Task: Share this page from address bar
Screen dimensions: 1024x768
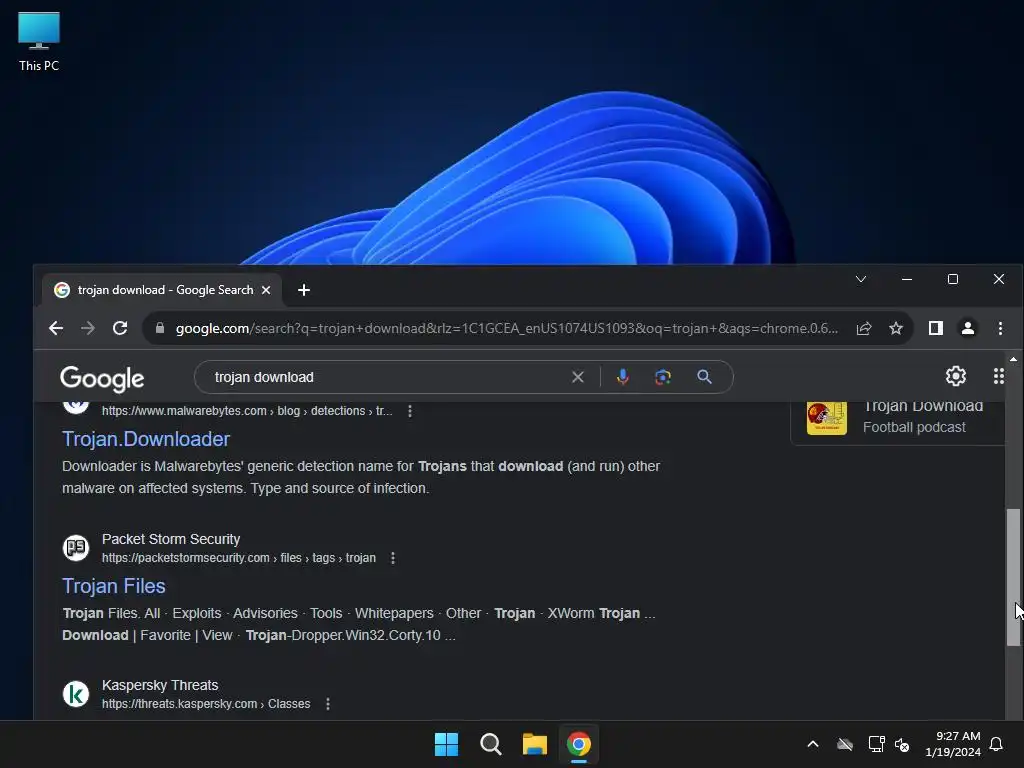Action: tap(864, 328)
